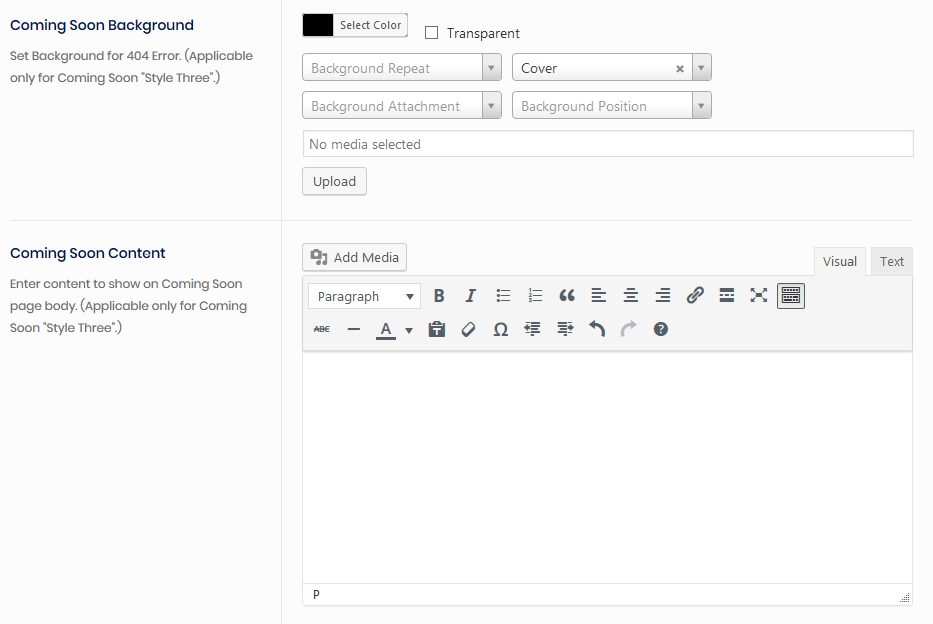Image resolution: width=933 pixels, height=624 pixels.
Task: Enable the Transparent checkbox
Action: (432, 33)
